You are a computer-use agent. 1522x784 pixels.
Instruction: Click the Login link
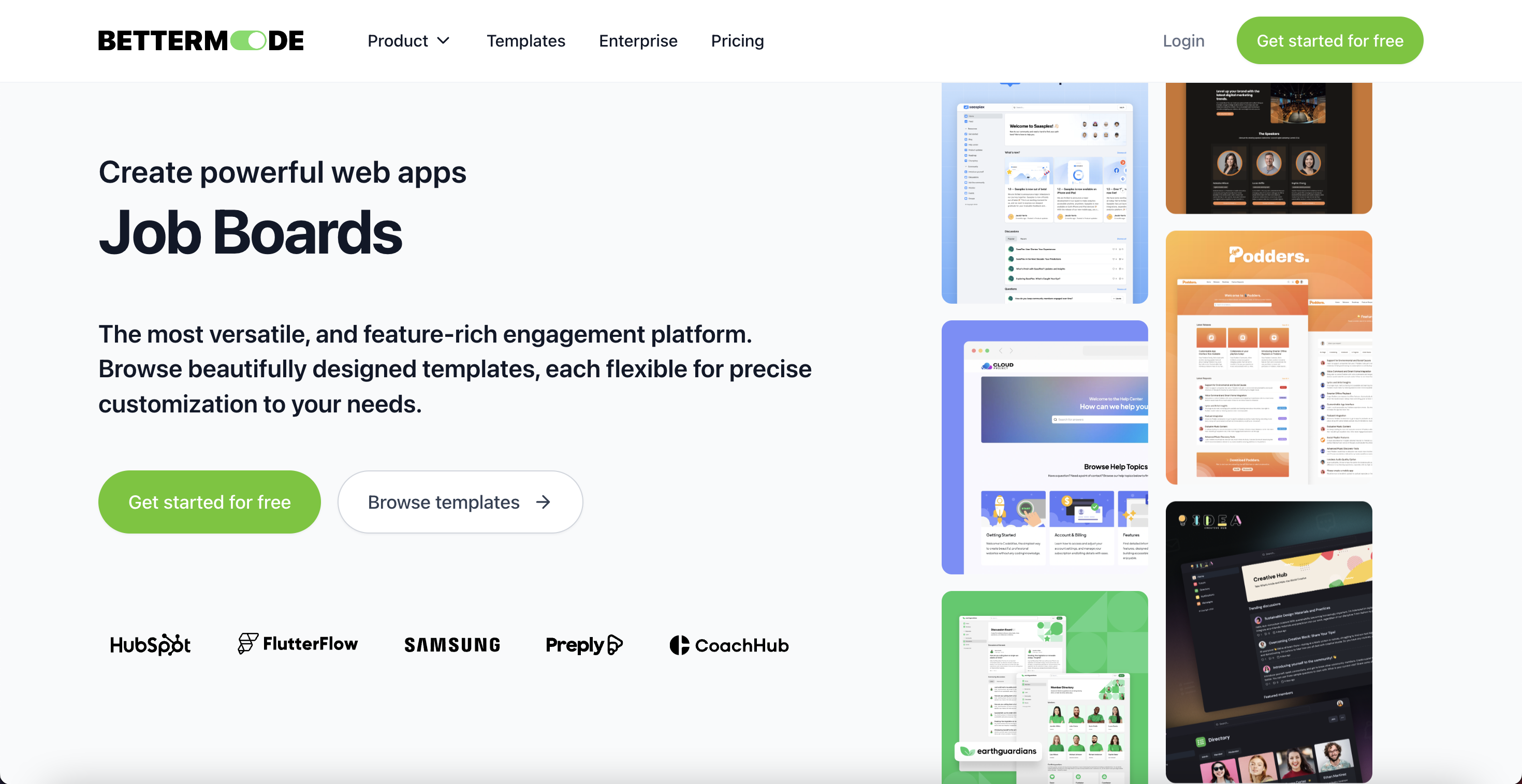pyautogui.click(x=1183, y=40)
